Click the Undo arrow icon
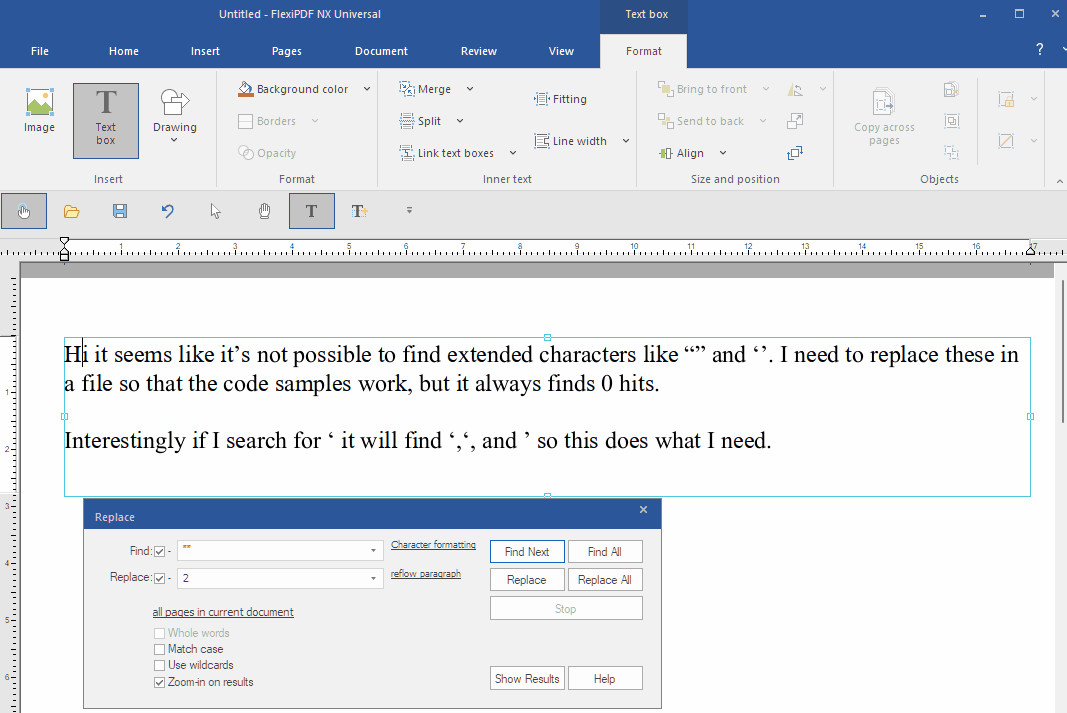 [168, 211]
